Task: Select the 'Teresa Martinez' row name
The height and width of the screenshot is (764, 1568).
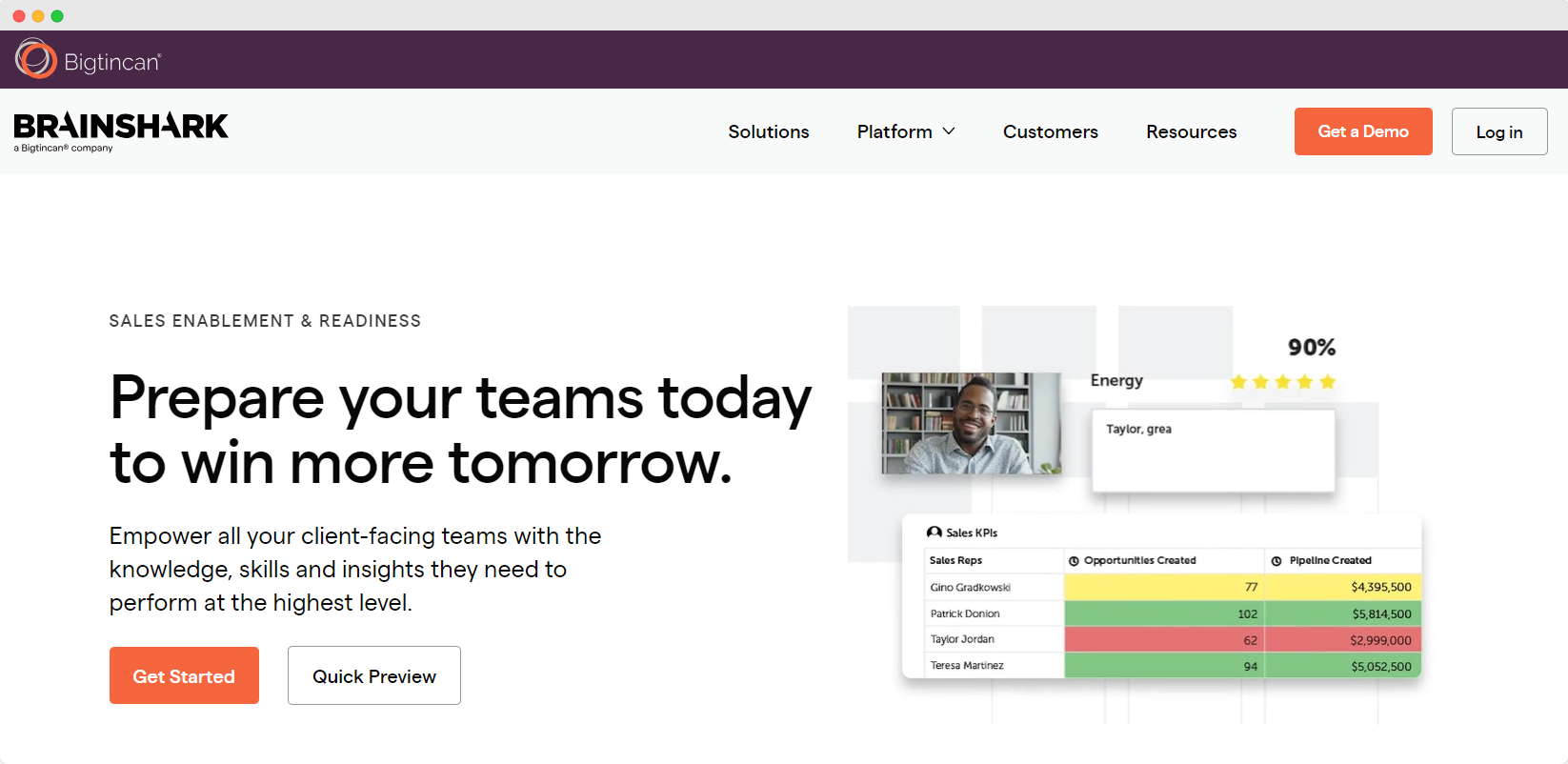Action: (x=967, y=666)
